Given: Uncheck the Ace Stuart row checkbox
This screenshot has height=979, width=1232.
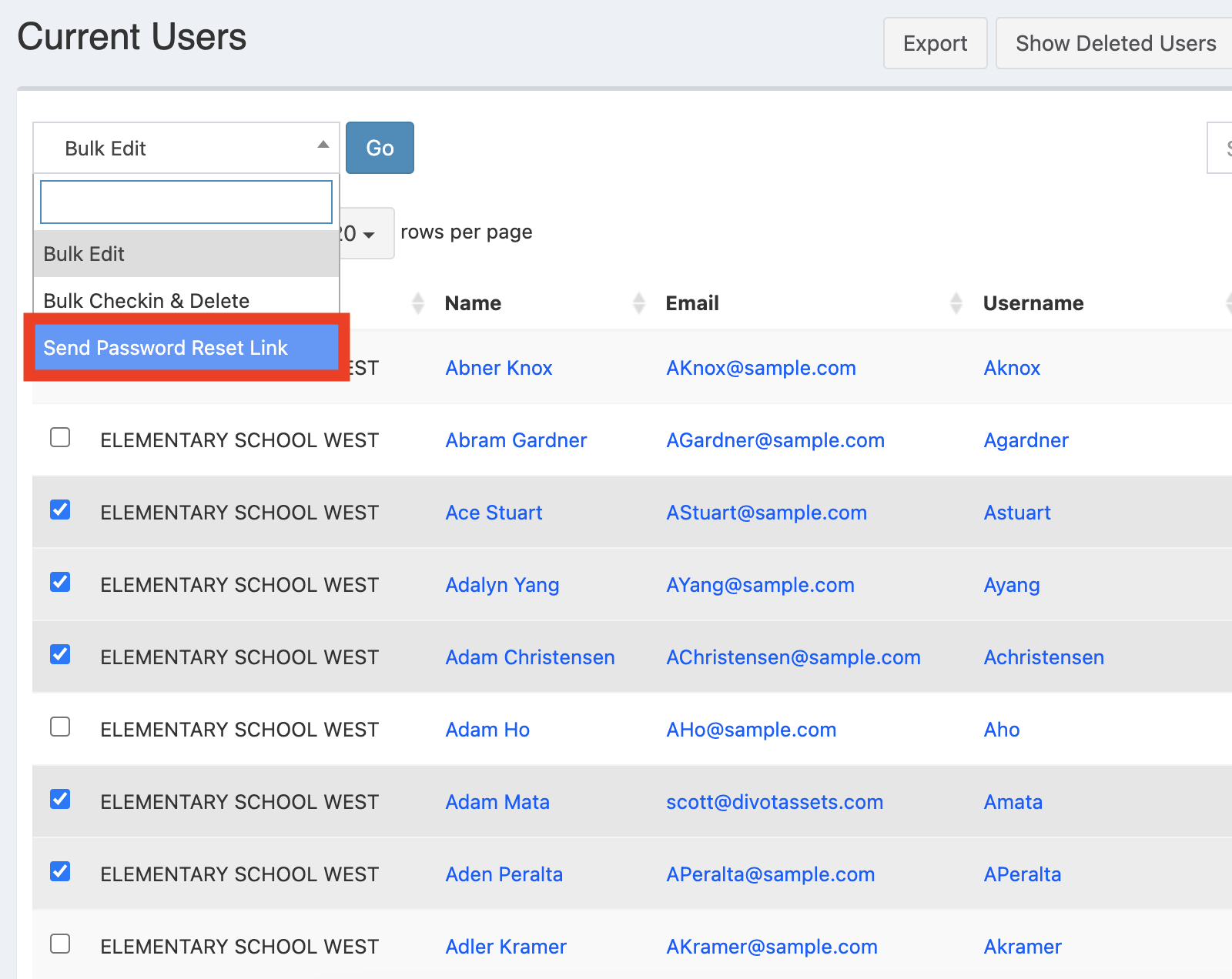Looking at the screenshot, I should pos(60,510).
